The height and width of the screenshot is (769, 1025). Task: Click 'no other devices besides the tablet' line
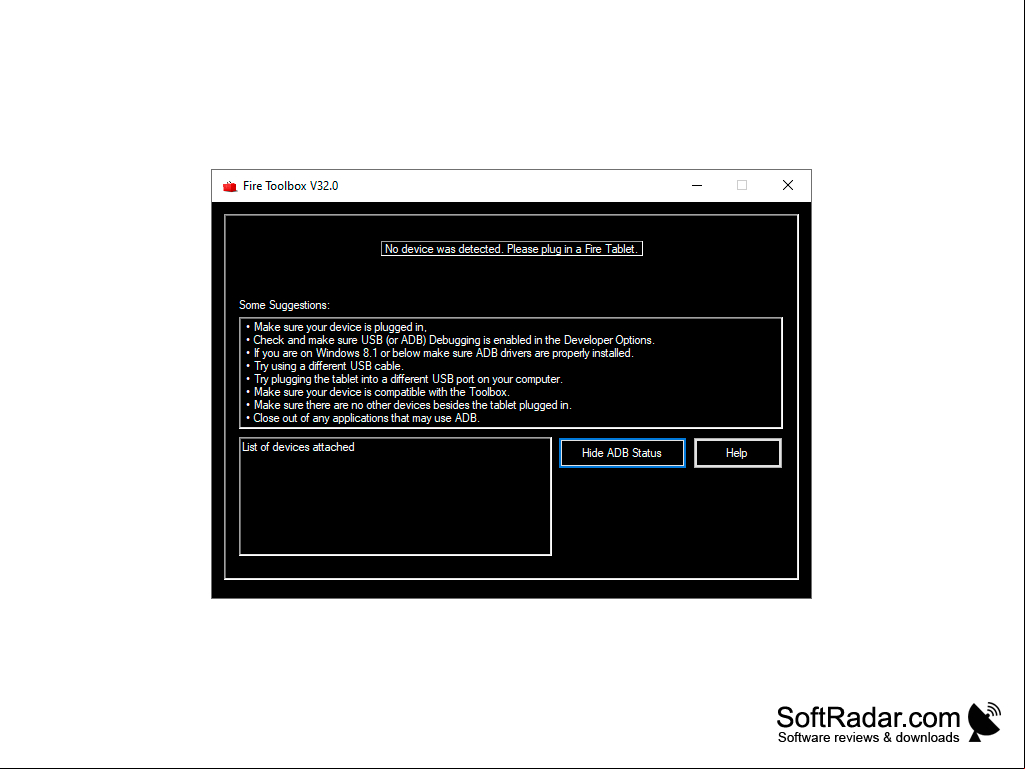409,405
